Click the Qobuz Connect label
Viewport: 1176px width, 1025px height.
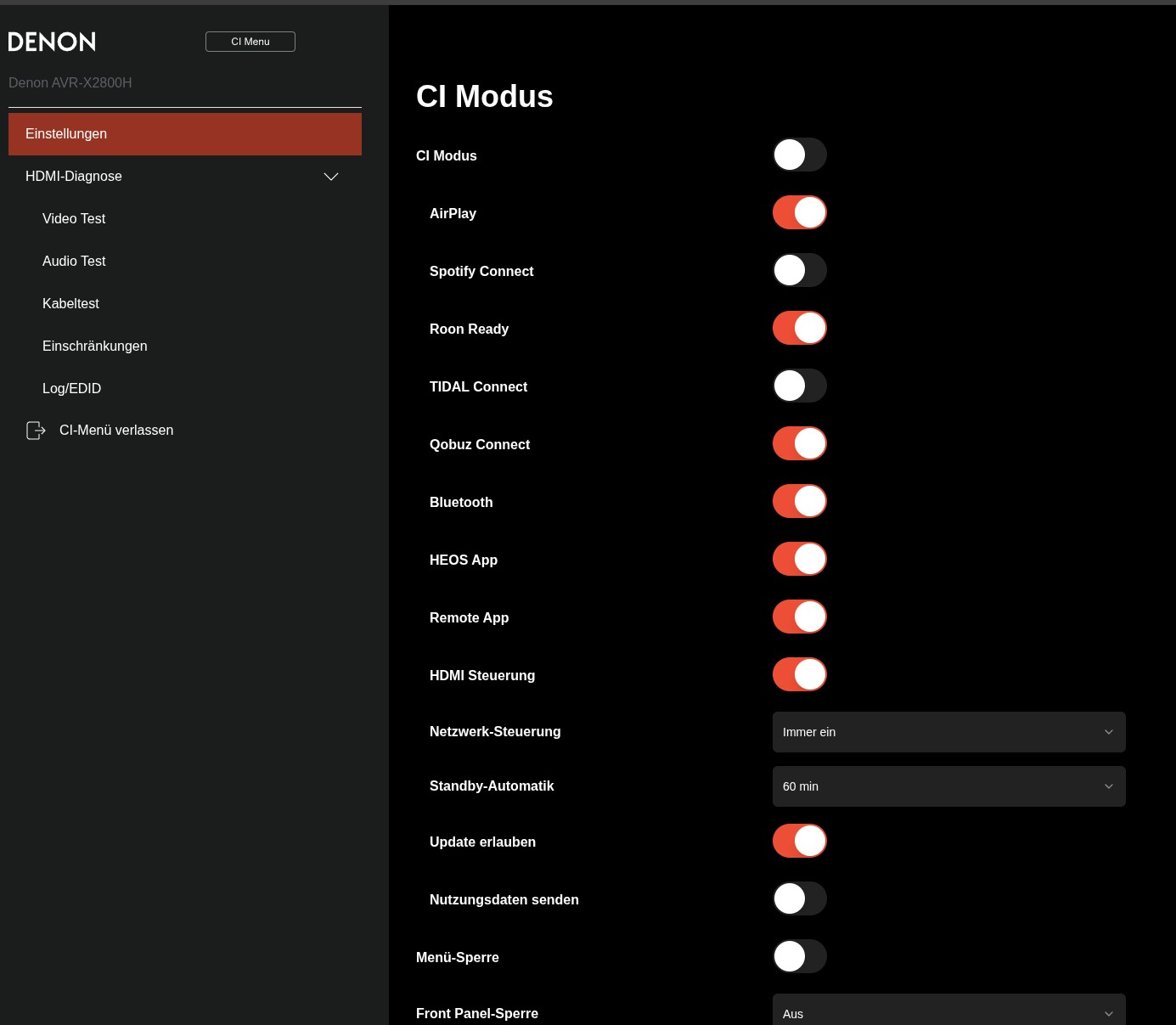click(x=480, y=444)
